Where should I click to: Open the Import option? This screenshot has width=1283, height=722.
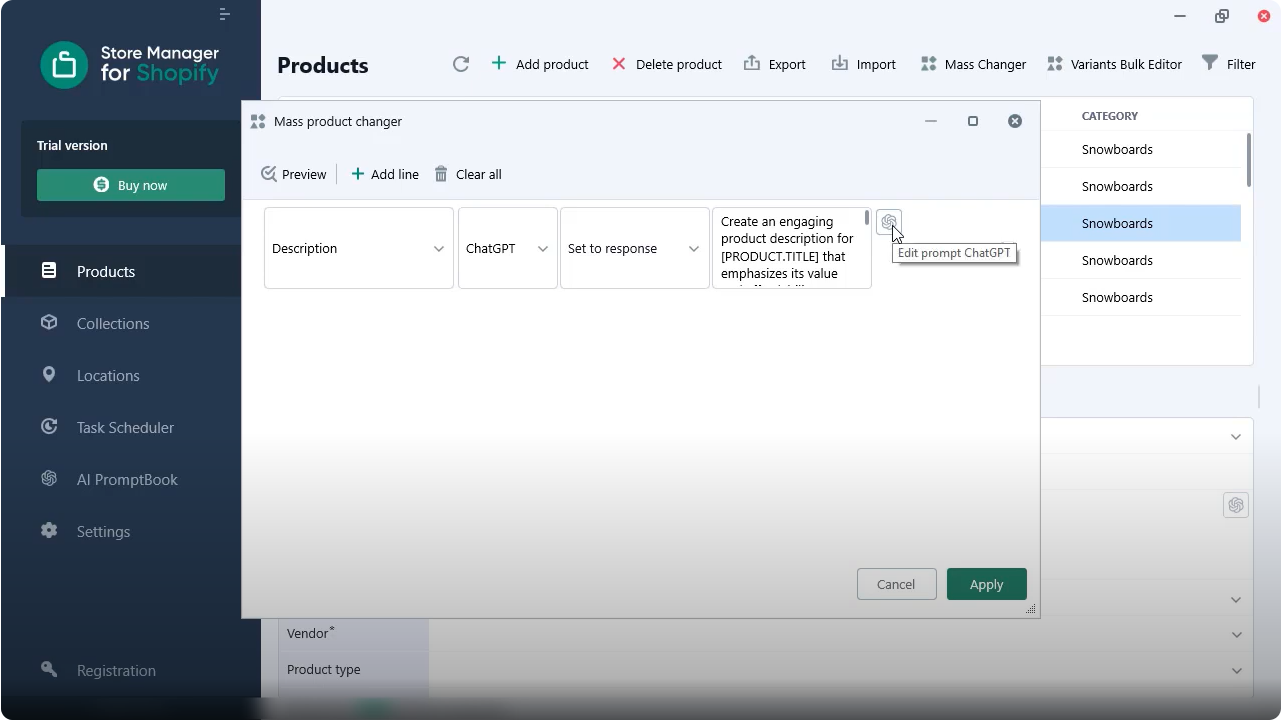[x=864, y=64]
